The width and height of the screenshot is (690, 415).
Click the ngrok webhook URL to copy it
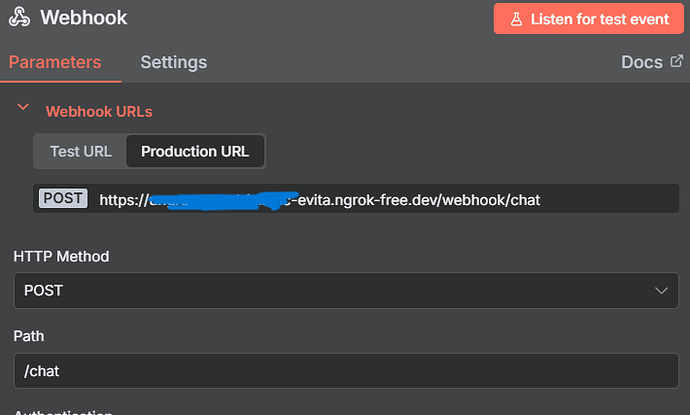[x=320, y=200]
